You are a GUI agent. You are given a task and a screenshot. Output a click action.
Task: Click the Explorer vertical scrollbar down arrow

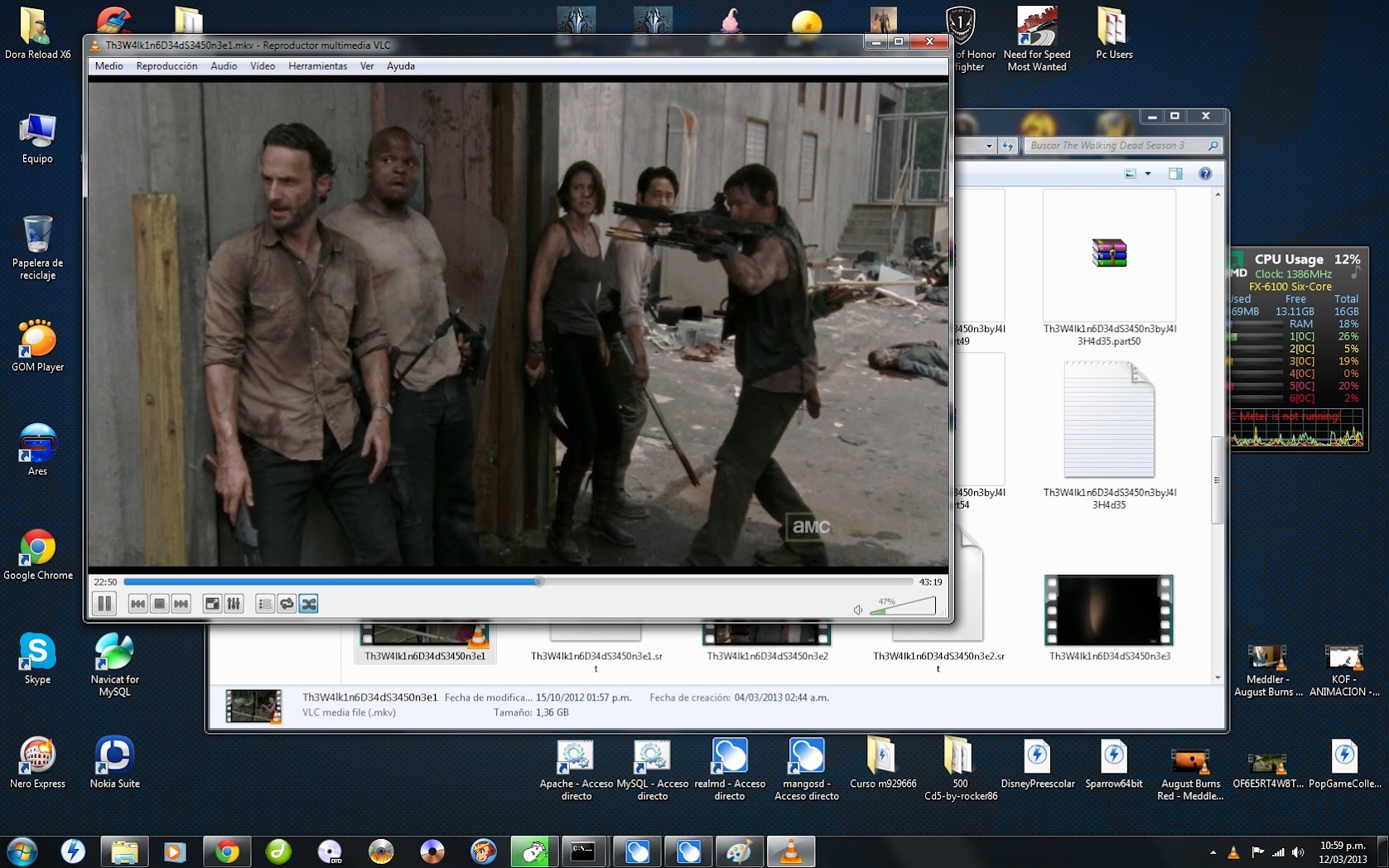[x=1218, y=678]
